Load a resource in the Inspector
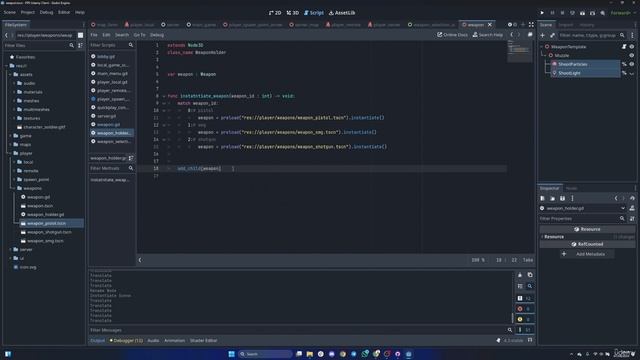 click(552, 198)
